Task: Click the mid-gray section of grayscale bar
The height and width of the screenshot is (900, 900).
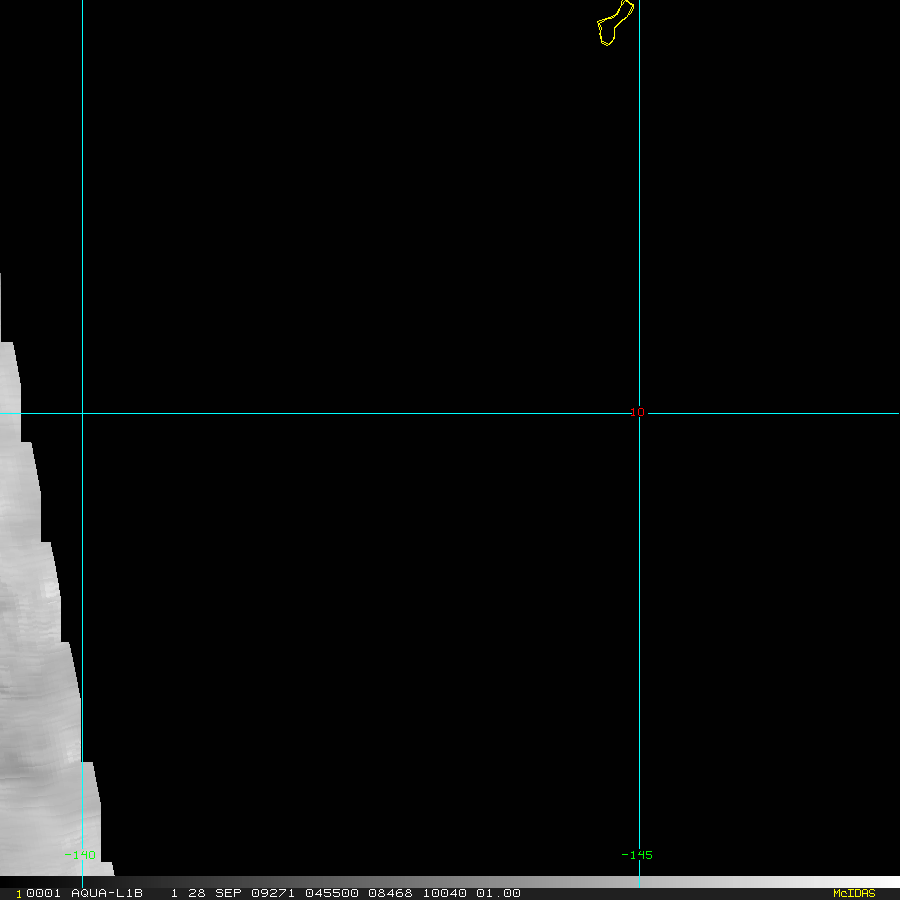Action: coord(450,882)
